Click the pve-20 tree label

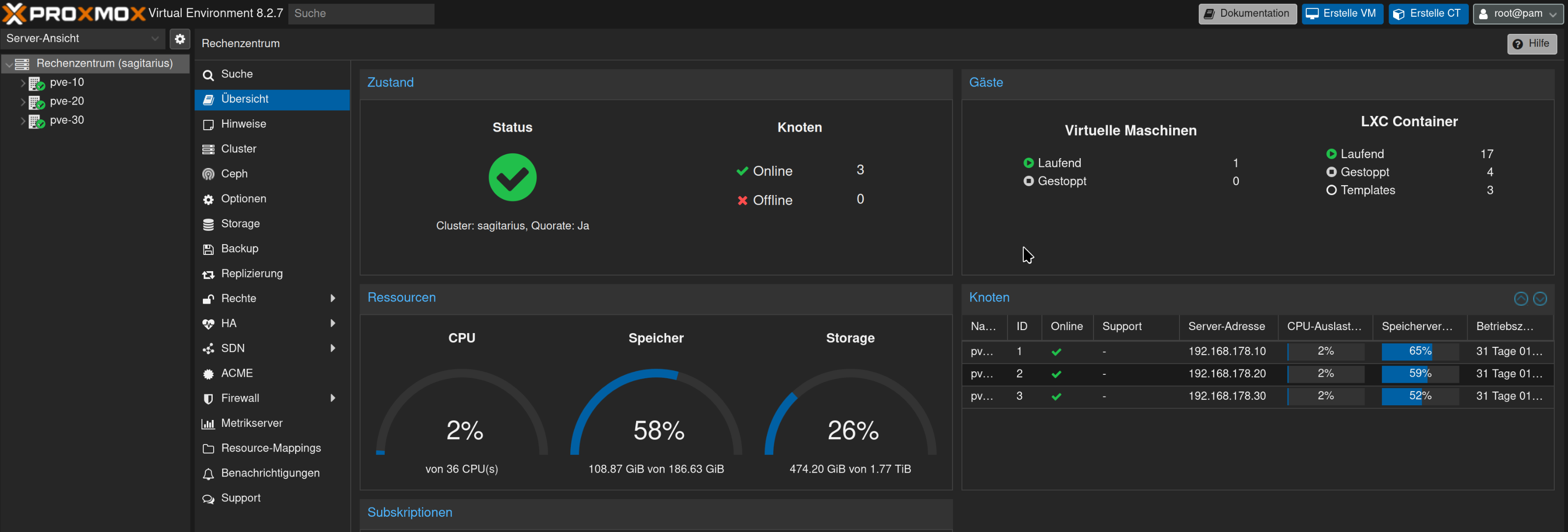(67, 102)
